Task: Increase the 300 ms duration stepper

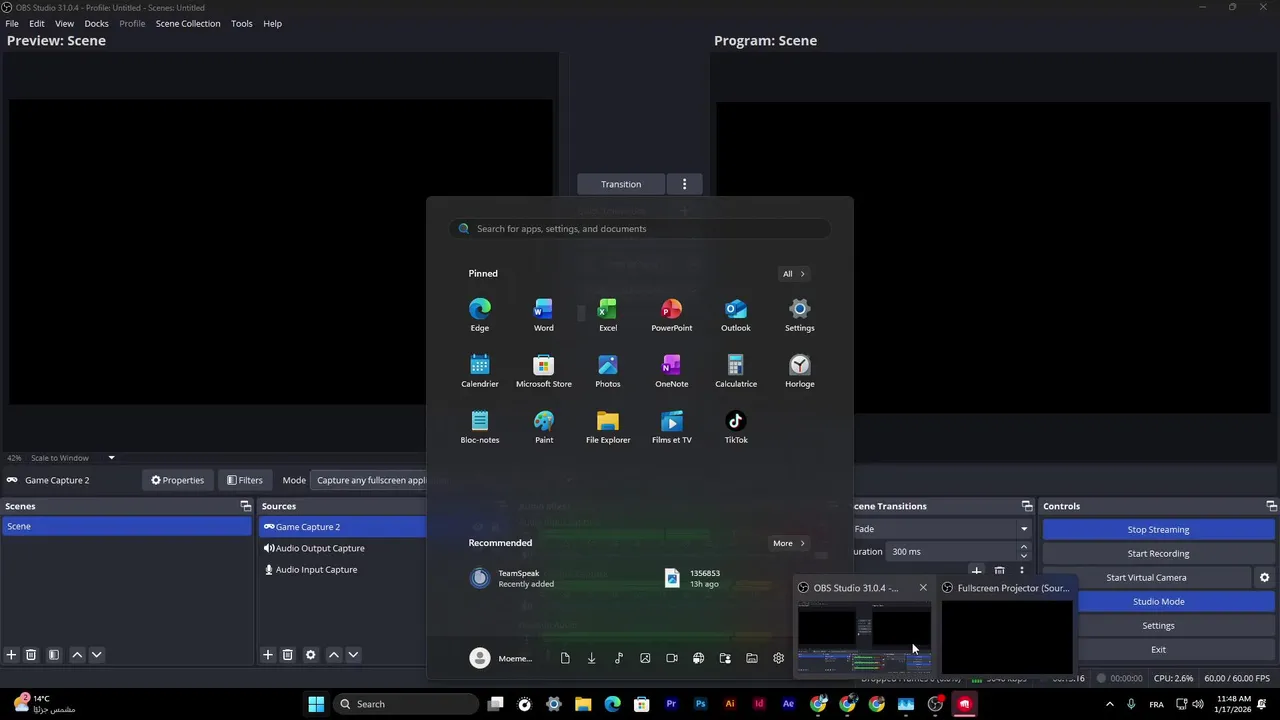Action: pos(1023,547)
